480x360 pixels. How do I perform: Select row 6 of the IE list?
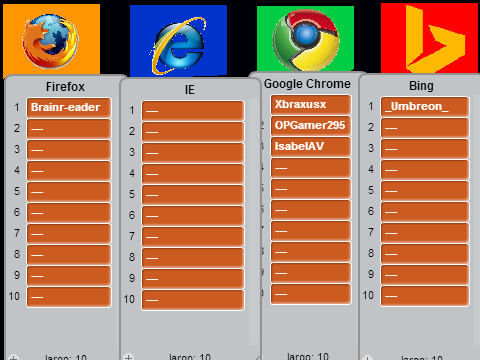coord(193,215)
